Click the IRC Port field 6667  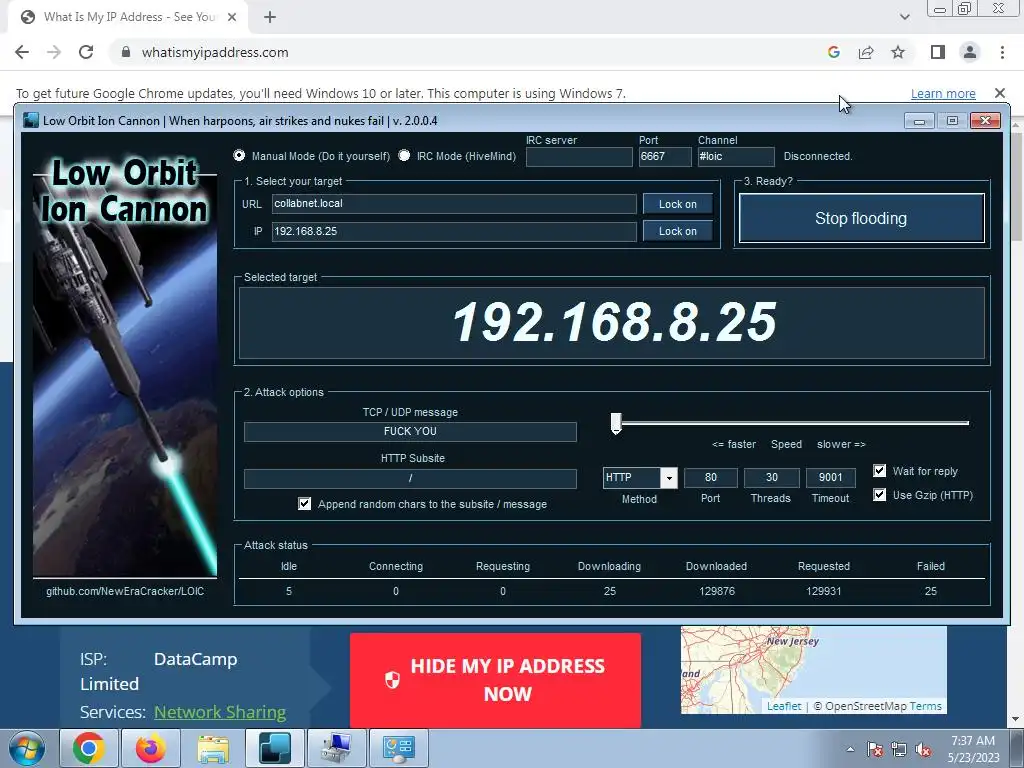click(665, 157)
